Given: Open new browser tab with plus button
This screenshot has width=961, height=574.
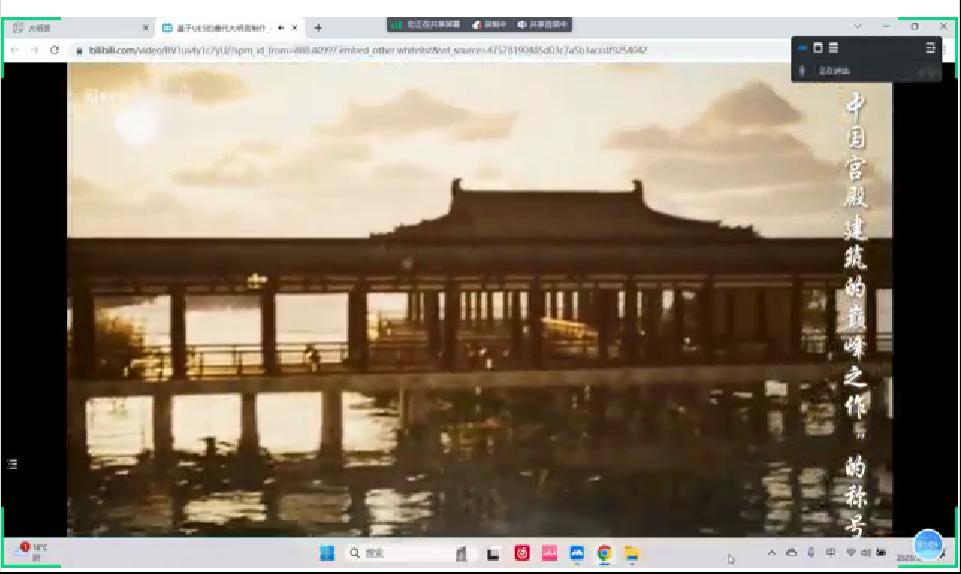Looking at the screenshot, I should point(318,27).
